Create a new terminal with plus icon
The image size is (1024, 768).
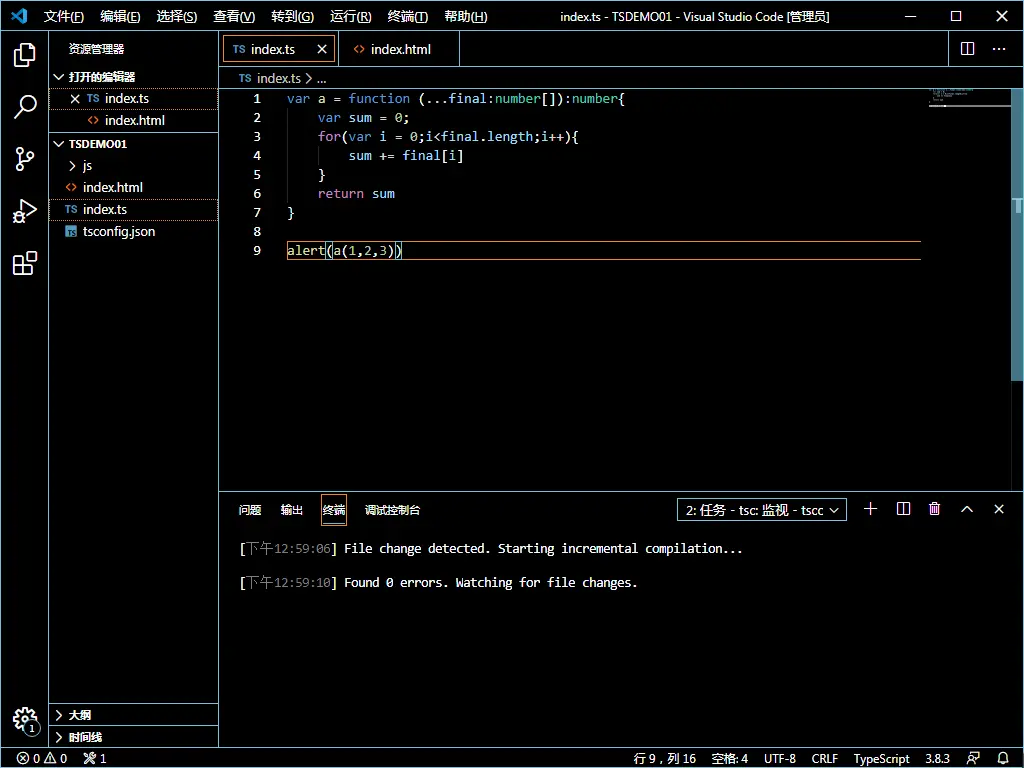(x=870, y=509)
